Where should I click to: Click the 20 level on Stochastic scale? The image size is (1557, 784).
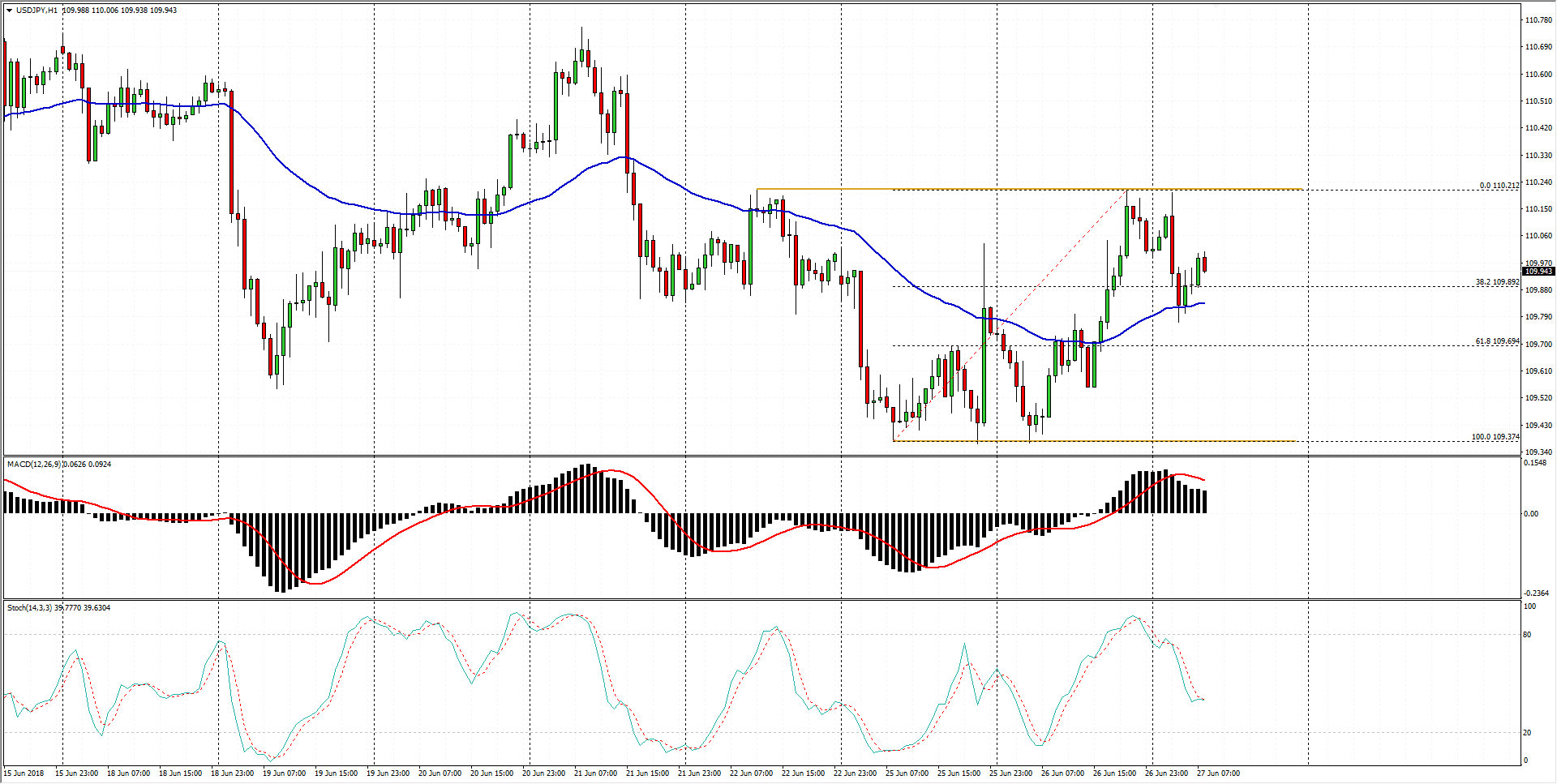point(1527,733)
